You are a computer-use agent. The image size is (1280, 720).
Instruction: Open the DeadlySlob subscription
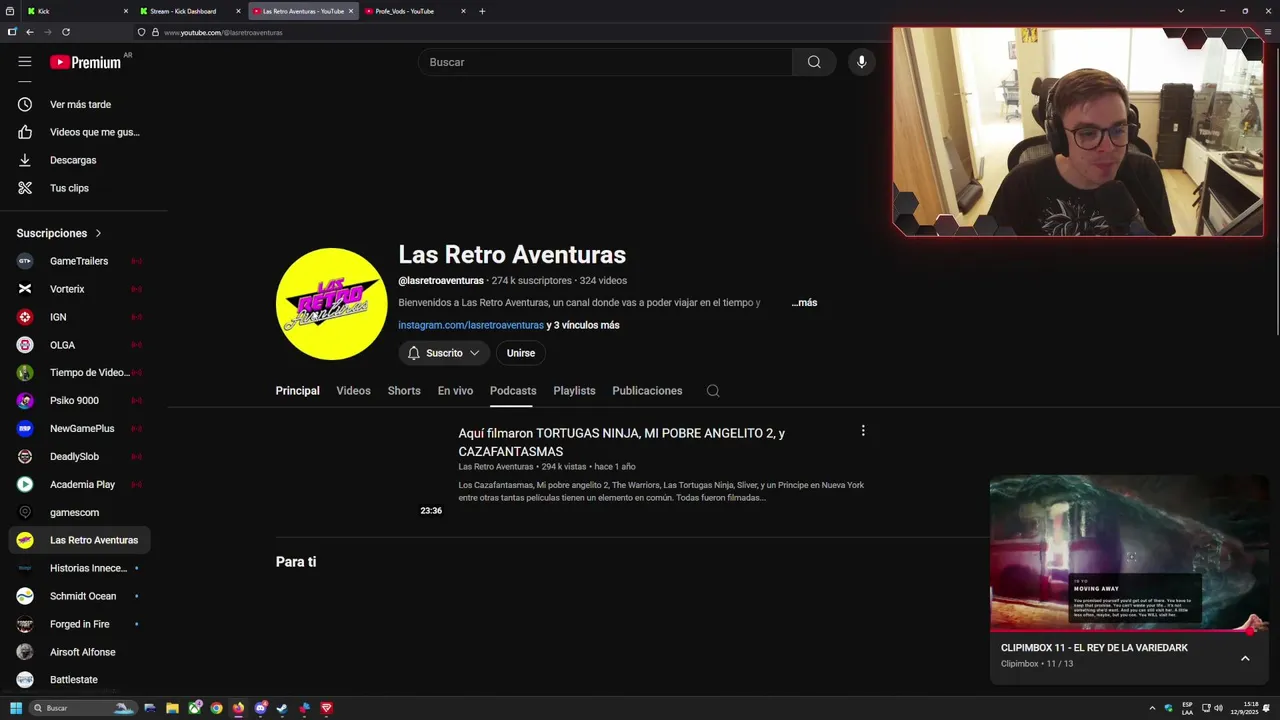pos(80,457)
